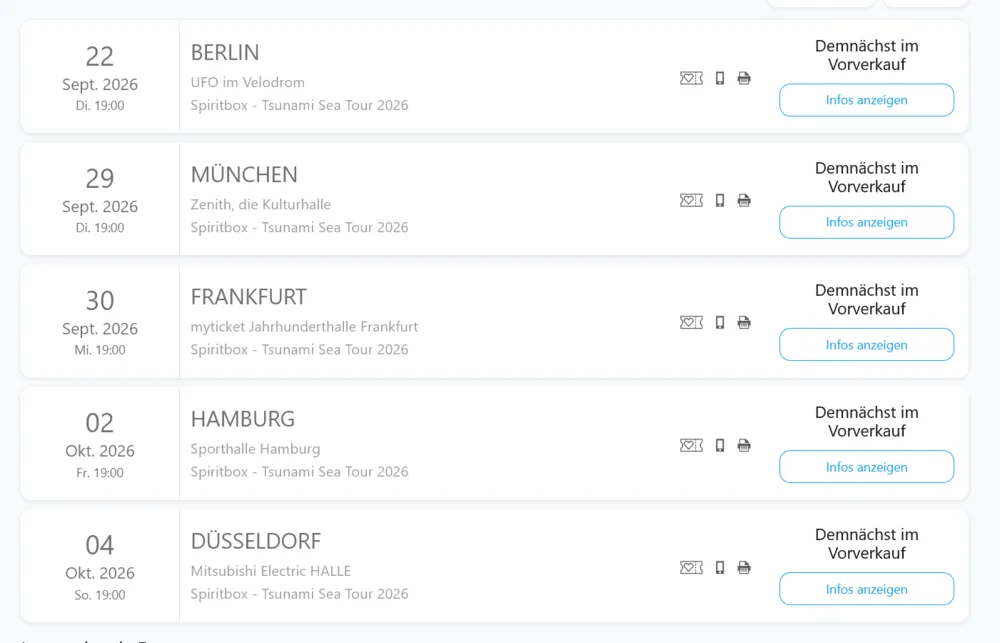Click the print-at-home printer icon for München
The width and height of the screenshot is (1000, 643).
(x=744, y=200)
